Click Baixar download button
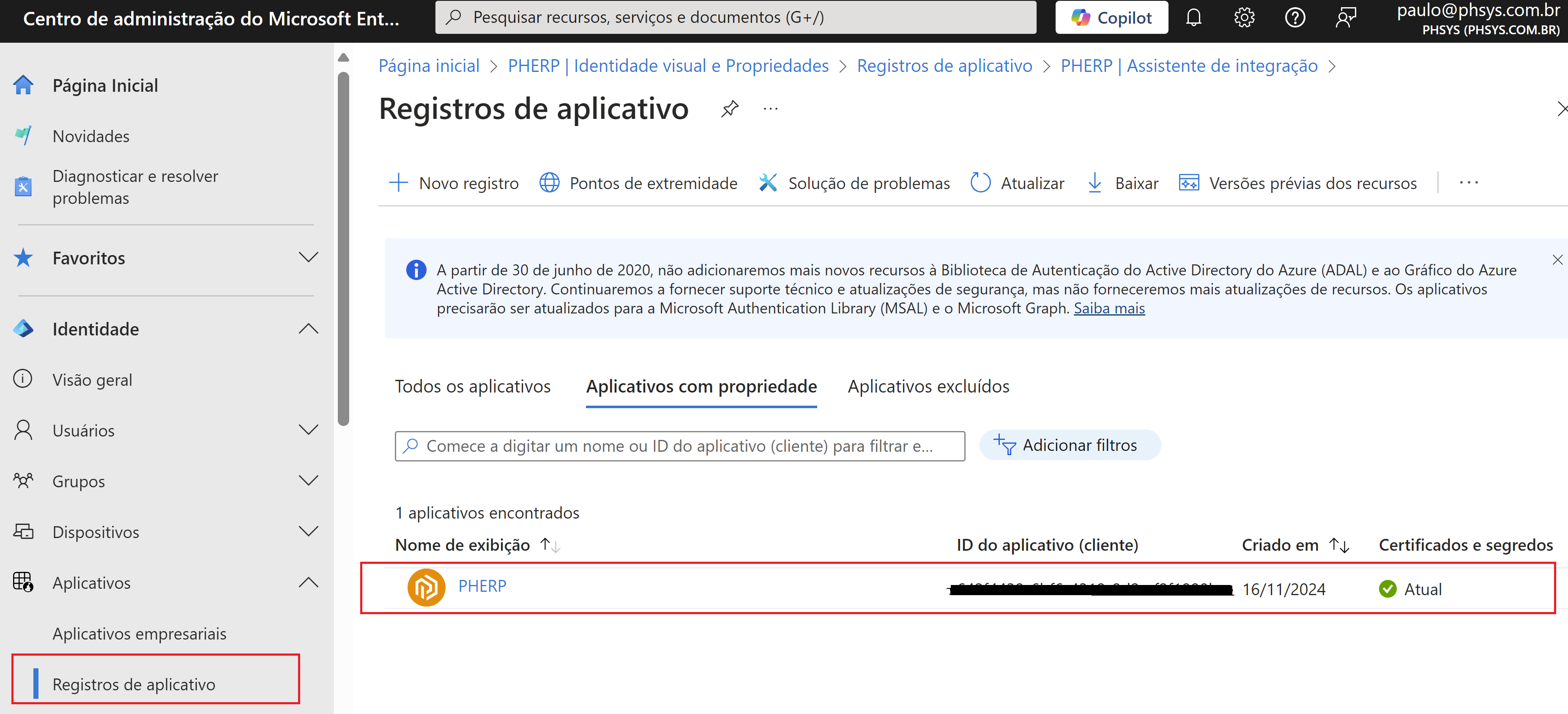This screenshot has width=1568, height=714. point(1122,183)
